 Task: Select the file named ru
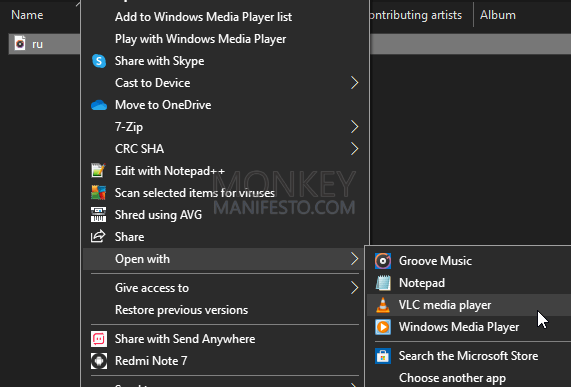[x=38, y=44]
